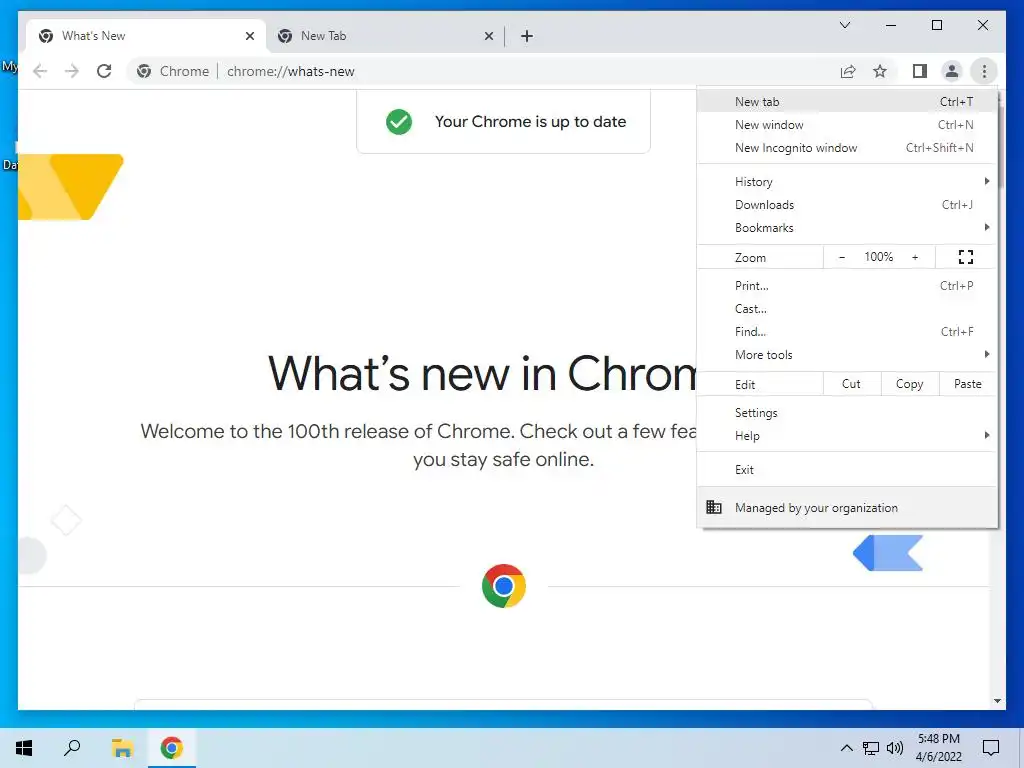Click Managed by your organization

pyautogui.click(x=847, y=507)
